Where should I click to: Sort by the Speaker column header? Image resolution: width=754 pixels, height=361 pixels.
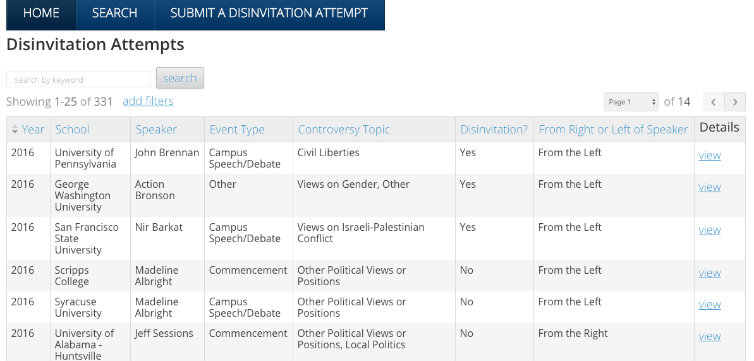click(156, 129)
